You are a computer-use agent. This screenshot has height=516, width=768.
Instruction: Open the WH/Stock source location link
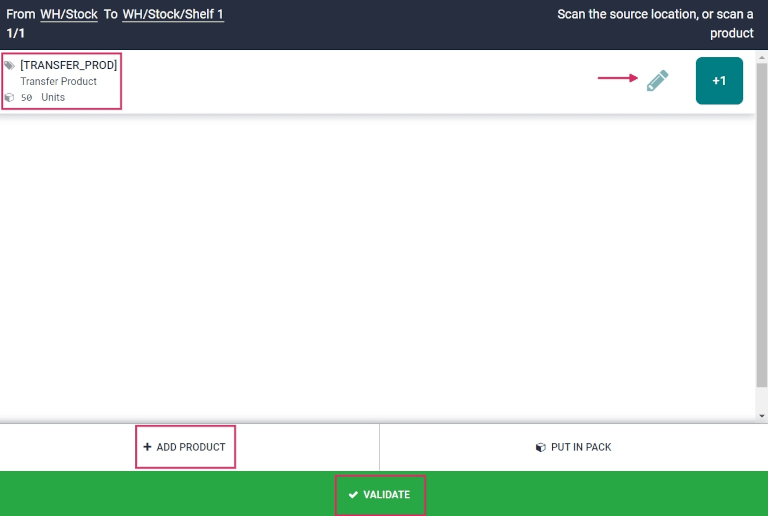coord(69,15)
